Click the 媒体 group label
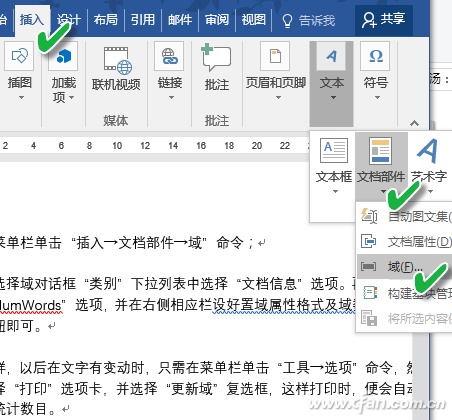Viewport: 452px width, 420px height. coord(115,120)
